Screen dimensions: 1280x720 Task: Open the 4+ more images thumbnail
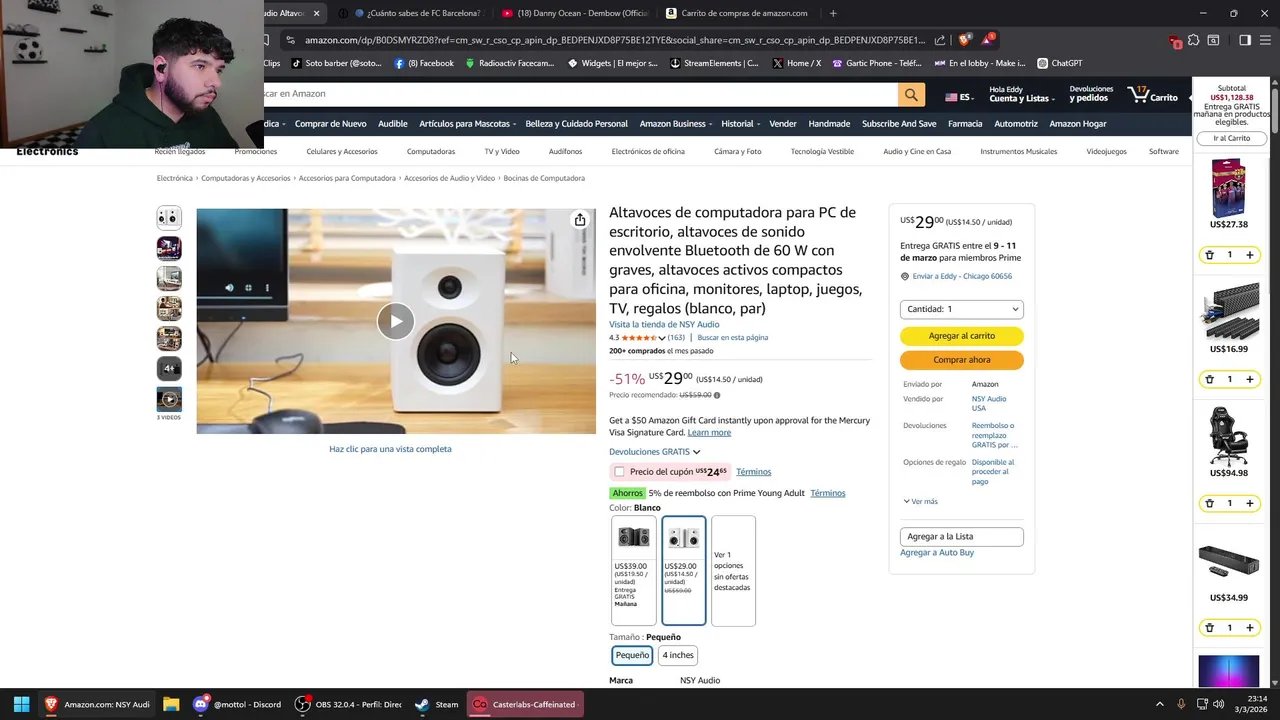tap(169, 368)
